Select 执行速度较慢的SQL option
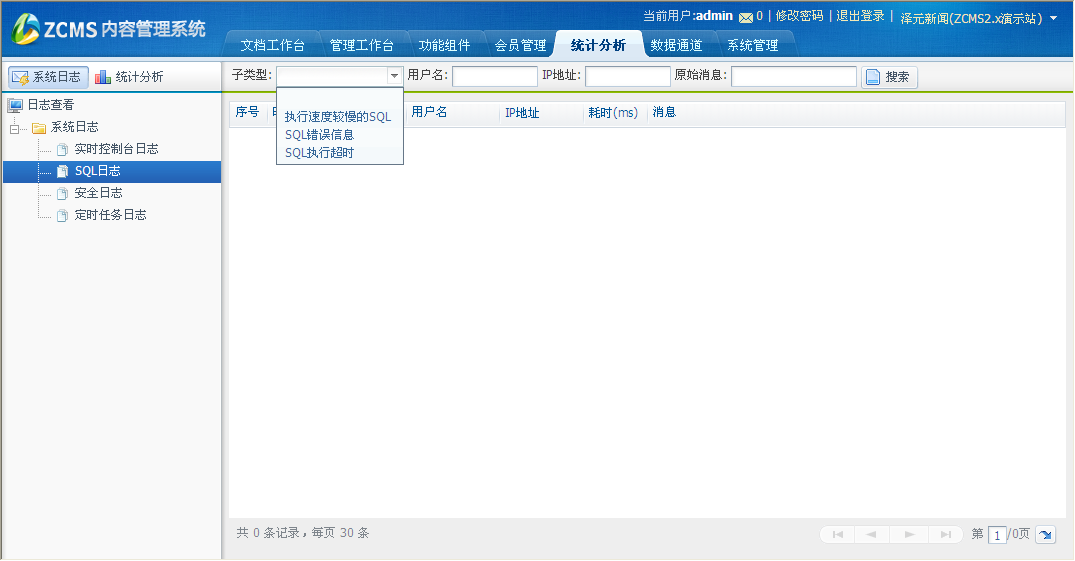 pyautogui.click(x=338, y=117)
